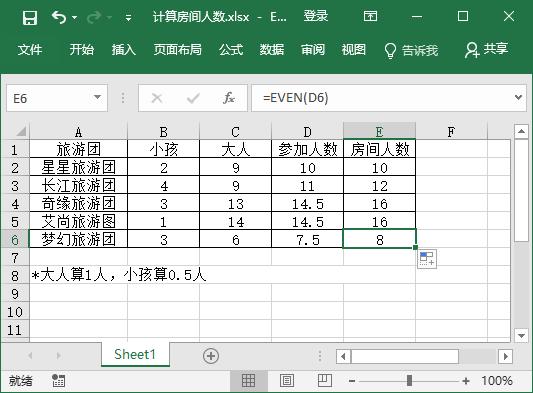Click the 参加人数 header cell
Image resolution: width=533 pixels, height=393 pixels.
click(307, 149)
